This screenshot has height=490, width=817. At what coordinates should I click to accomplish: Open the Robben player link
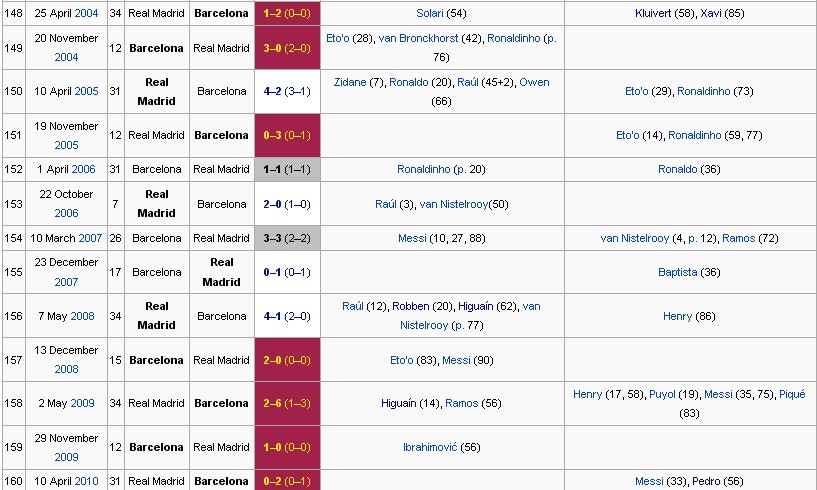(411, 306)
